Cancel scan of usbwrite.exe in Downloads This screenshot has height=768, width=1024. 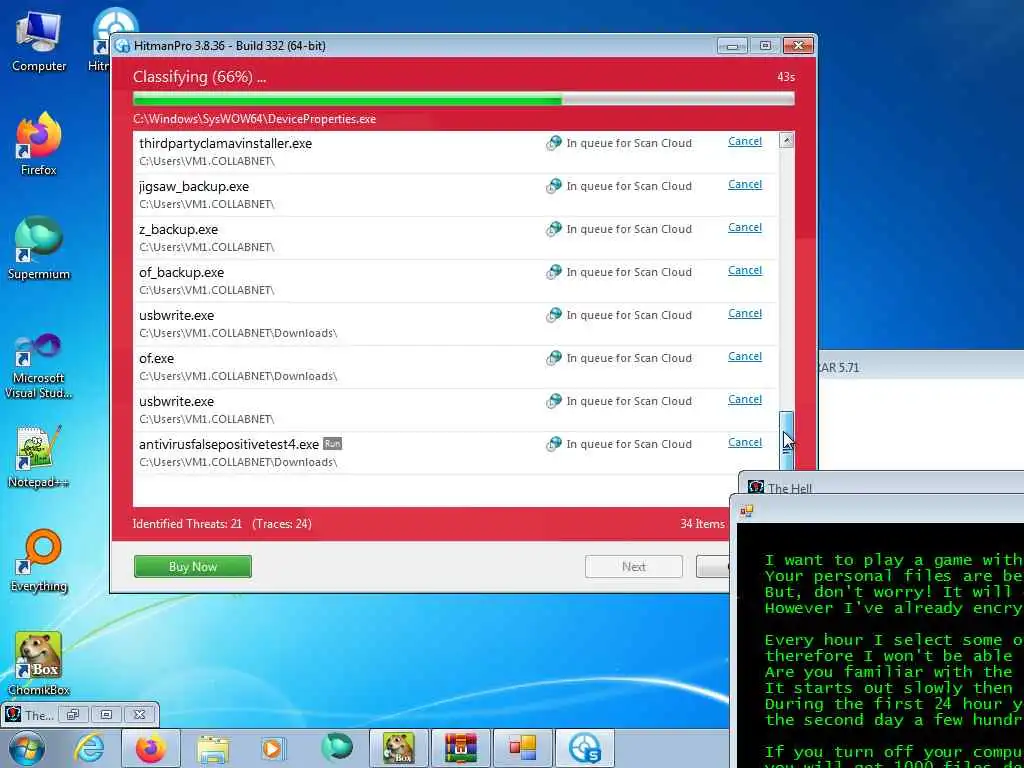tap(744, 313)
